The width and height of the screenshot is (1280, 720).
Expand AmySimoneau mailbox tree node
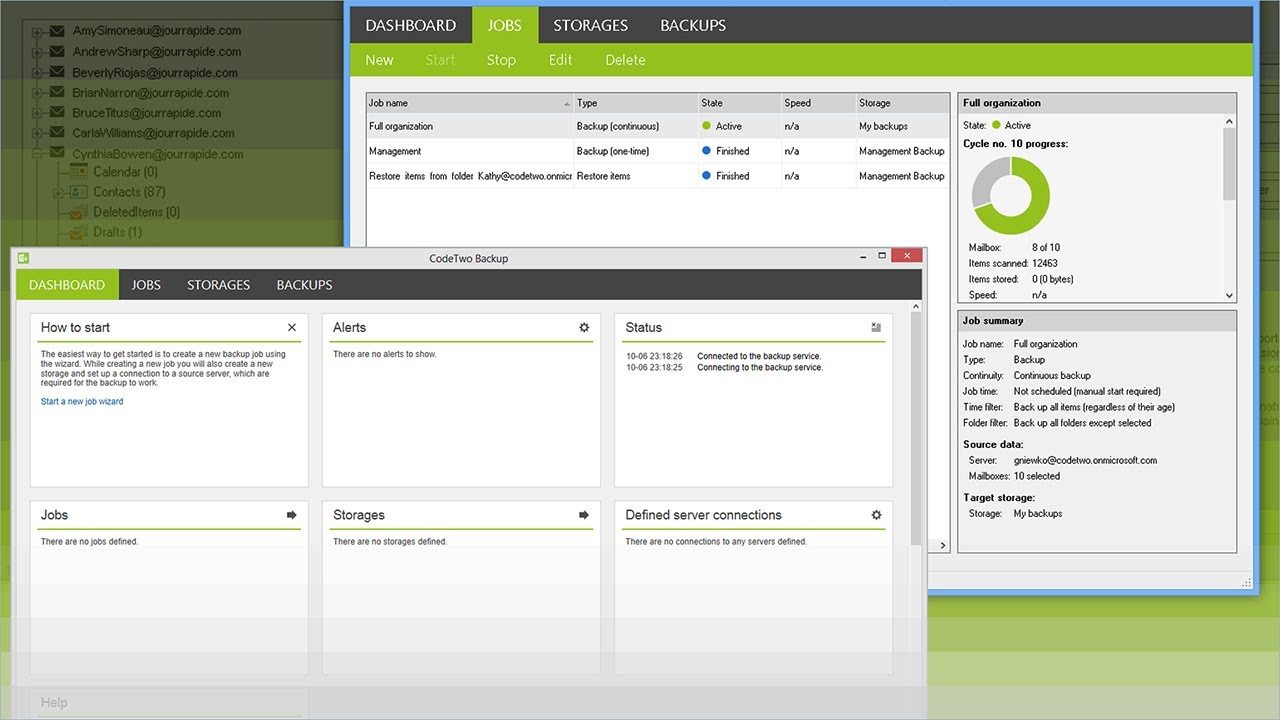point(37,32)
